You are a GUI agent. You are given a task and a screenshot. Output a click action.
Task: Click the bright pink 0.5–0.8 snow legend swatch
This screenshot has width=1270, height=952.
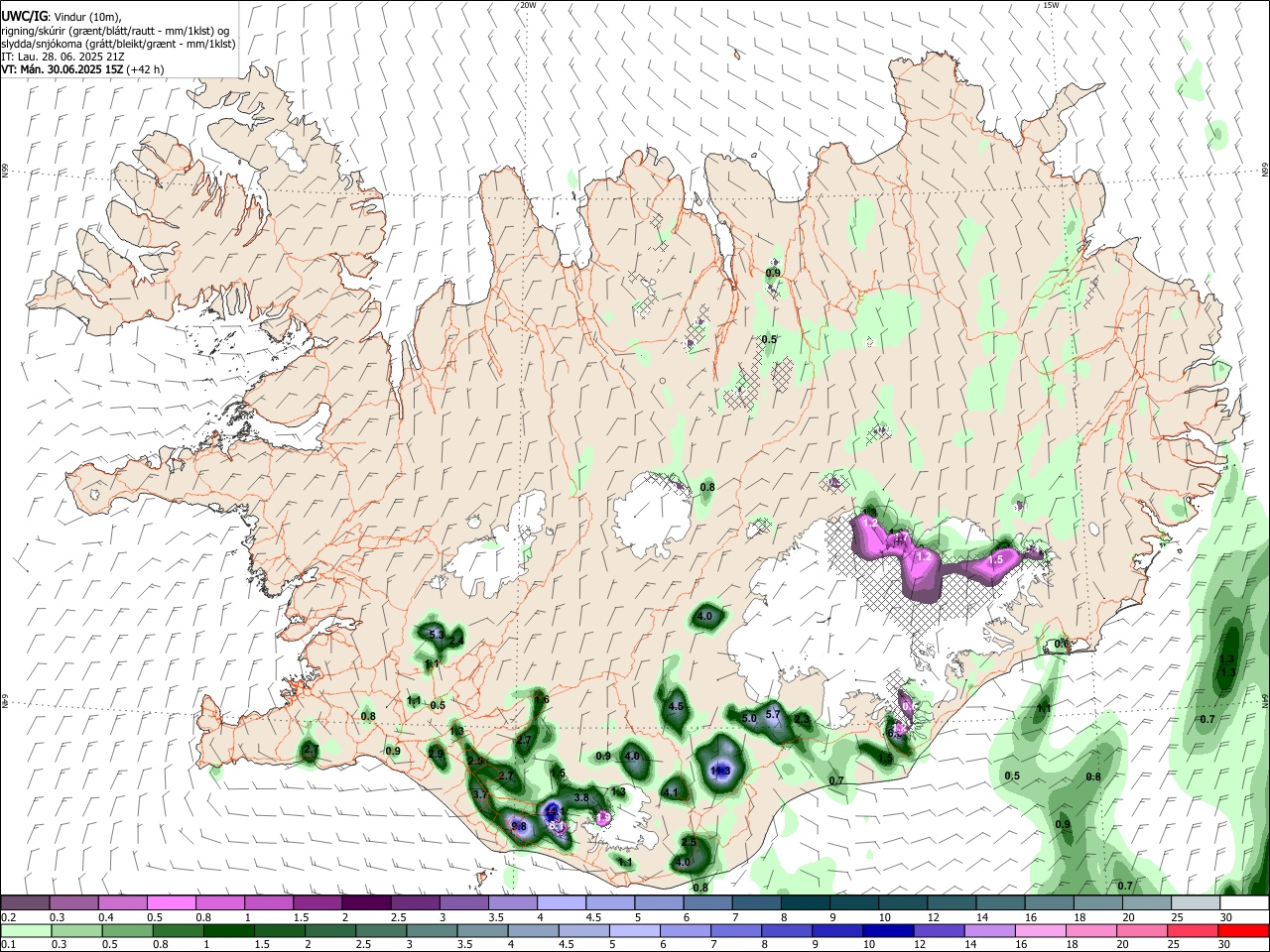pos(171,903)
